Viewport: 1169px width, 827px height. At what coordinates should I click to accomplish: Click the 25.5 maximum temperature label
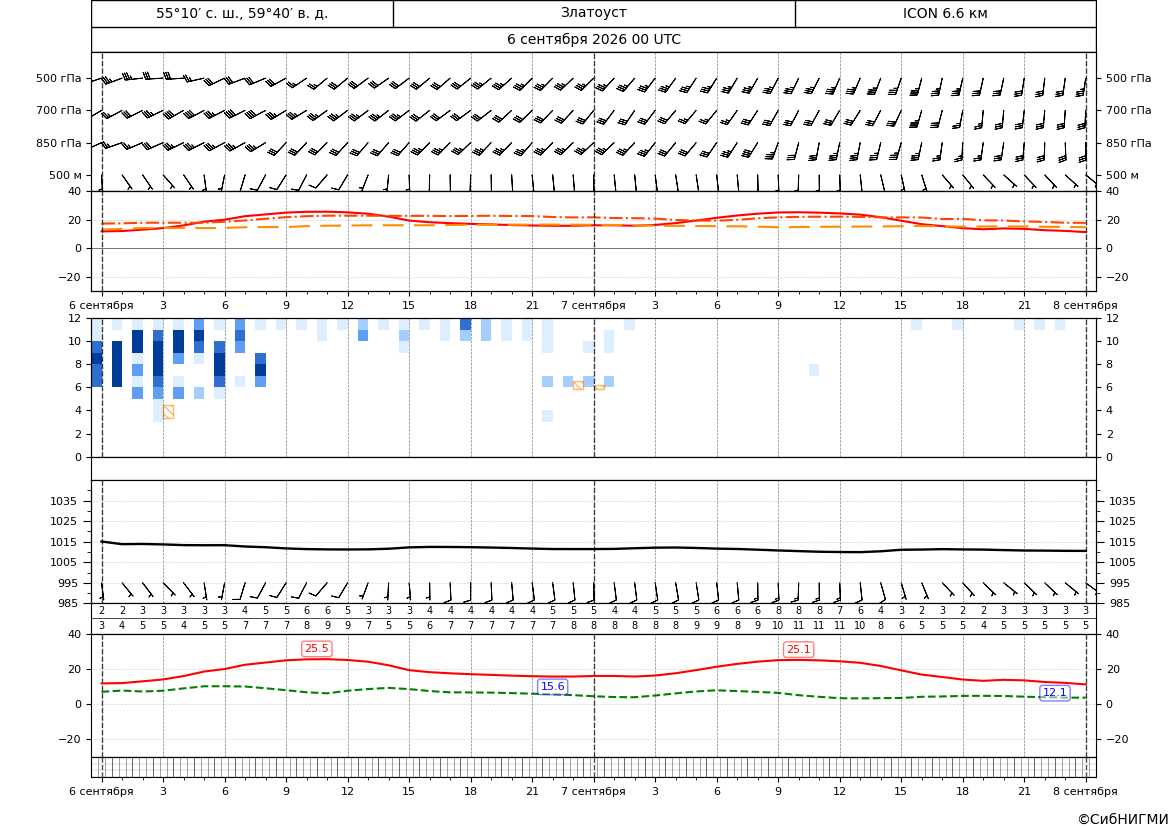pyautogui.click(x=316, y=648)
